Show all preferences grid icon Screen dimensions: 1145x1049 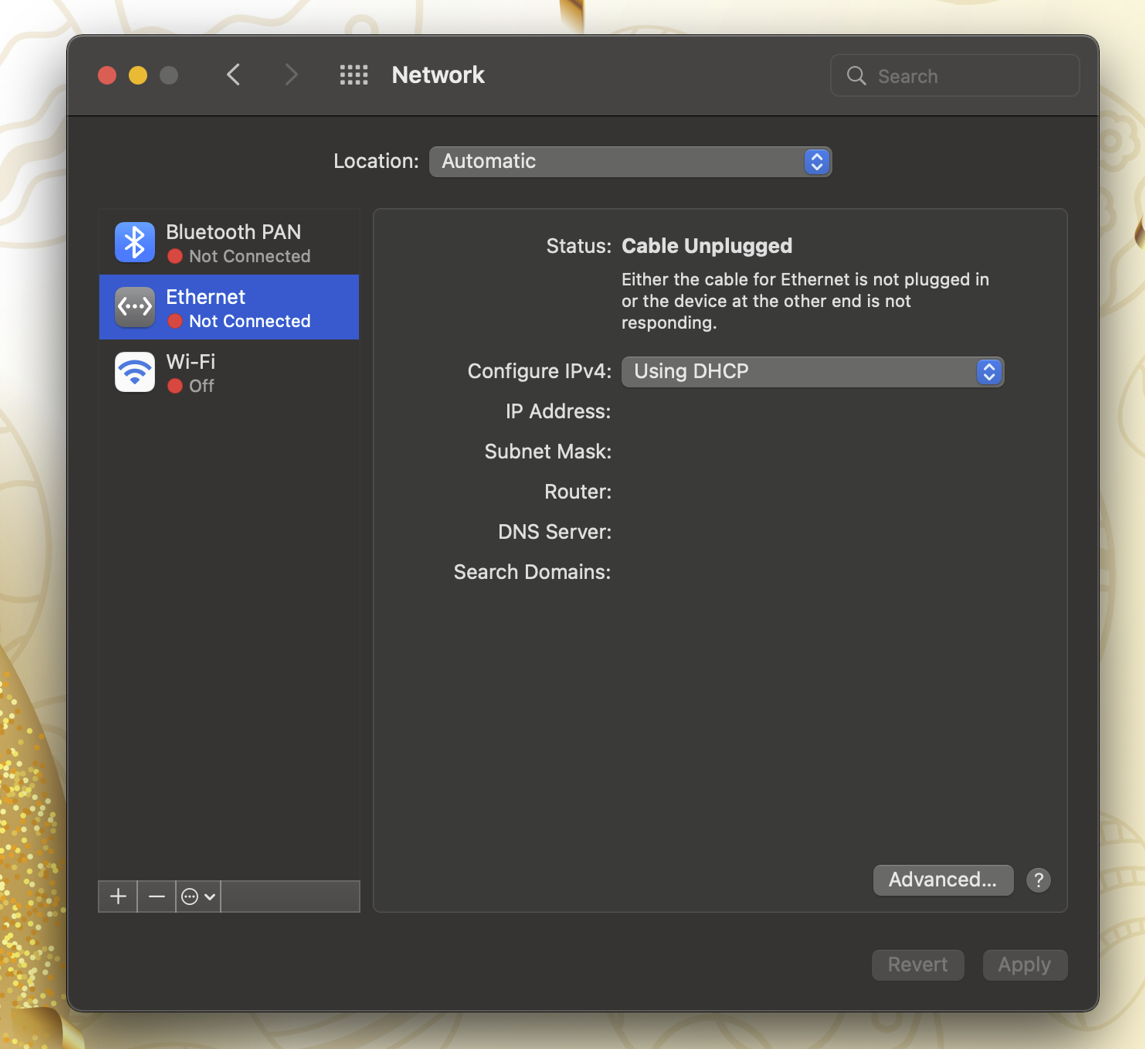pyautogui.click(x=354, y=75)
